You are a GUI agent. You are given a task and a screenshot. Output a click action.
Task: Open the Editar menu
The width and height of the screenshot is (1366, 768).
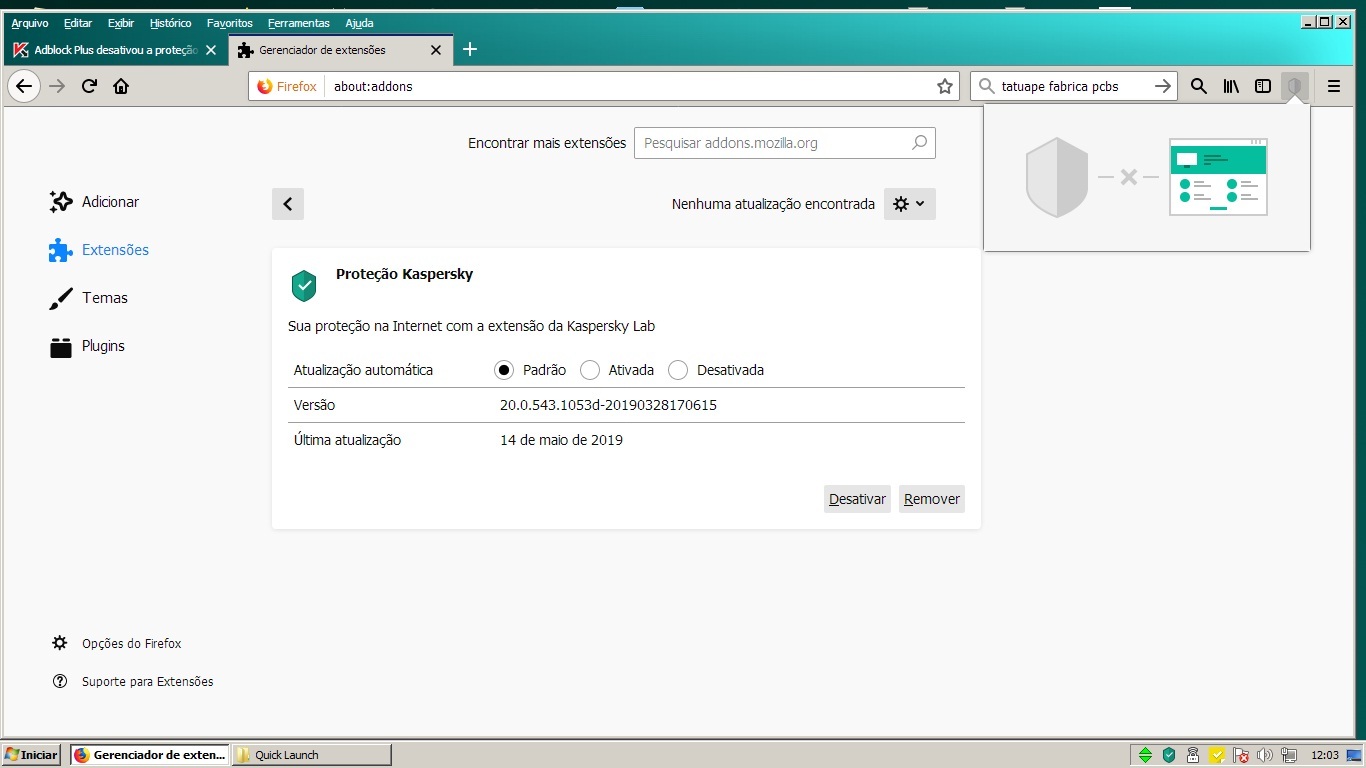pos(78,23)
